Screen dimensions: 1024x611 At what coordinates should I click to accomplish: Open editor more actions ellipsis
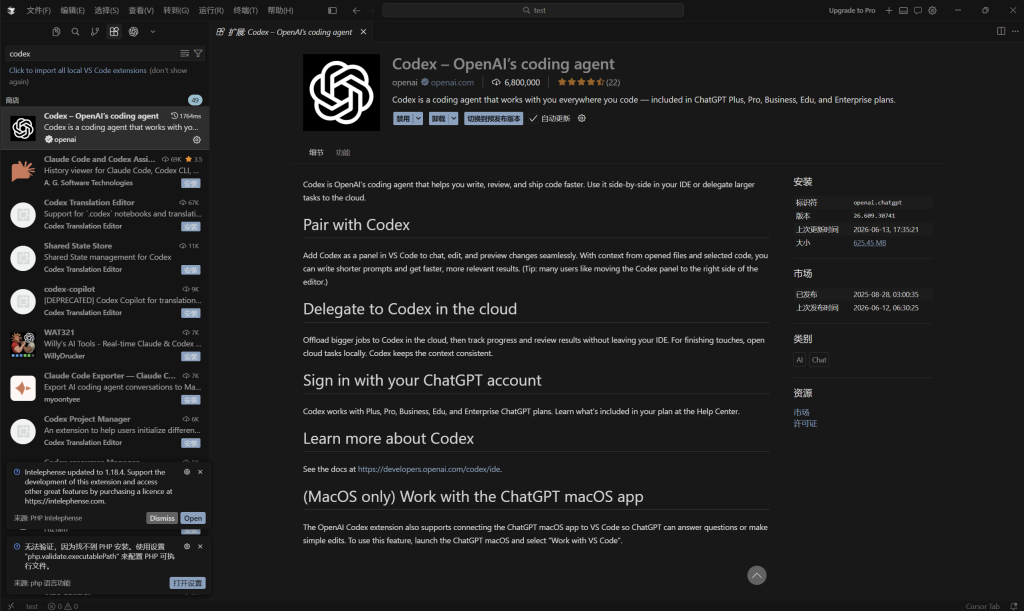(1015, 31)
